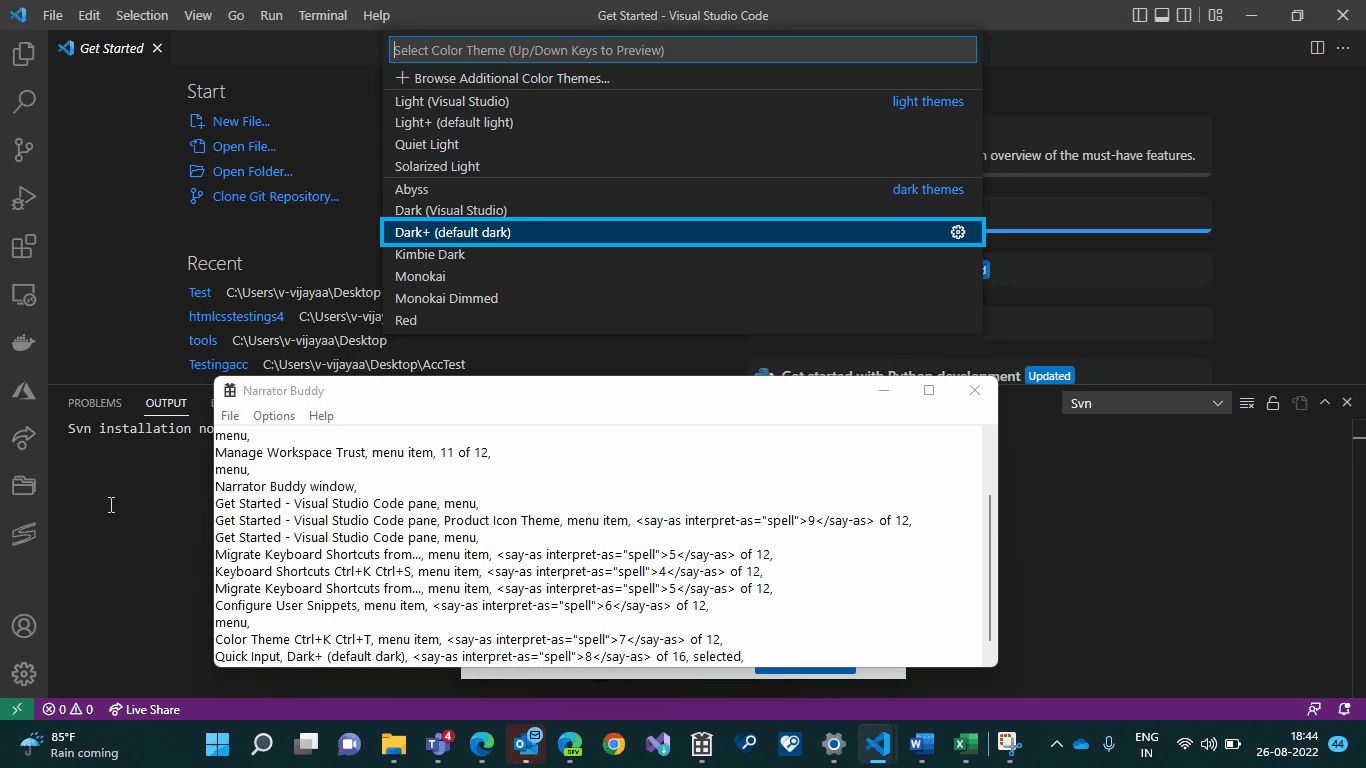Toggle Primary Side Bar layout button
The height and width of the screenshot is (768, 1366).
click(1140, 15)
